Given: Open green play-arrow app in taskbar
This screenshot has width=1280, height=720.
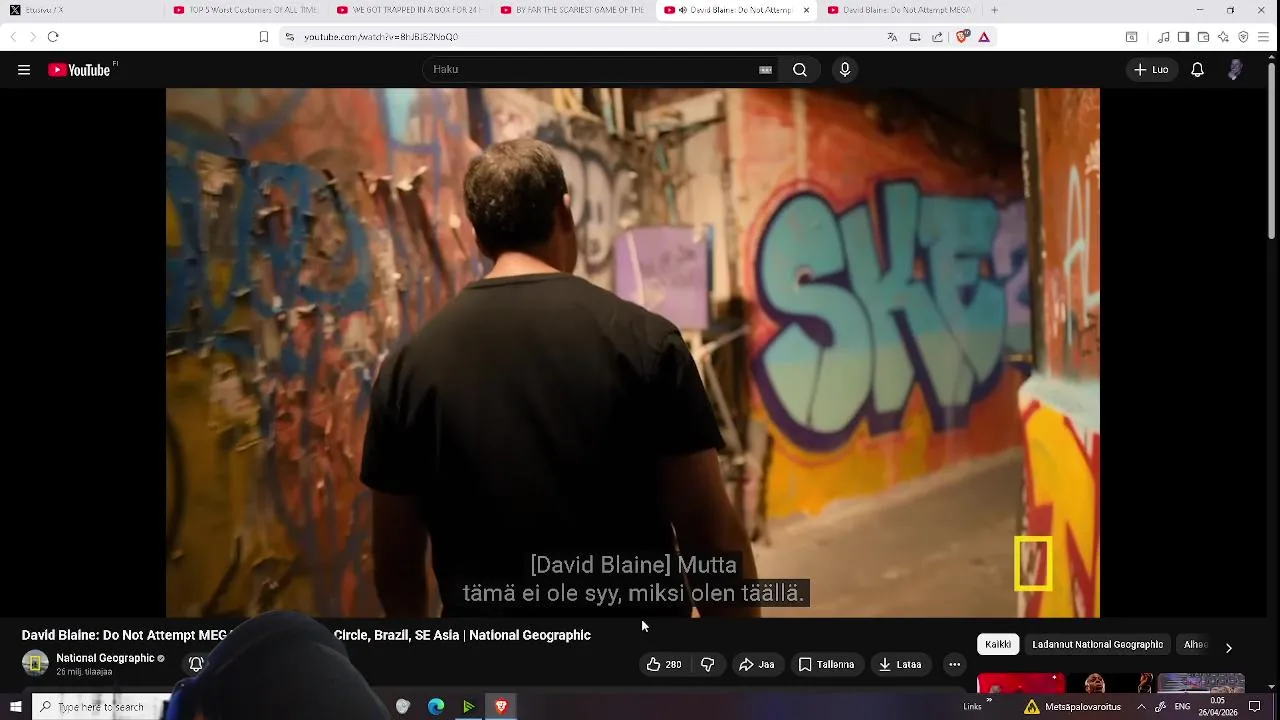Looking at the screenshot, I should 468,707.
